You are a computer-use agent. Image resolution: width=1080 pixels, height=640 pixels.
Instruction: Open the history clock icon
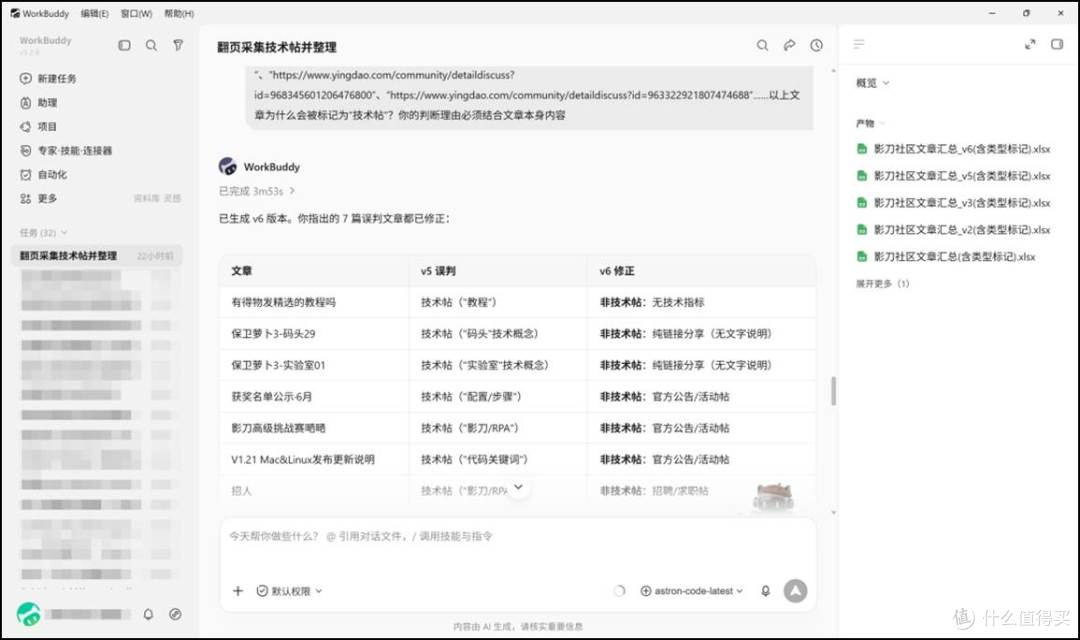[x=816, y=45]
